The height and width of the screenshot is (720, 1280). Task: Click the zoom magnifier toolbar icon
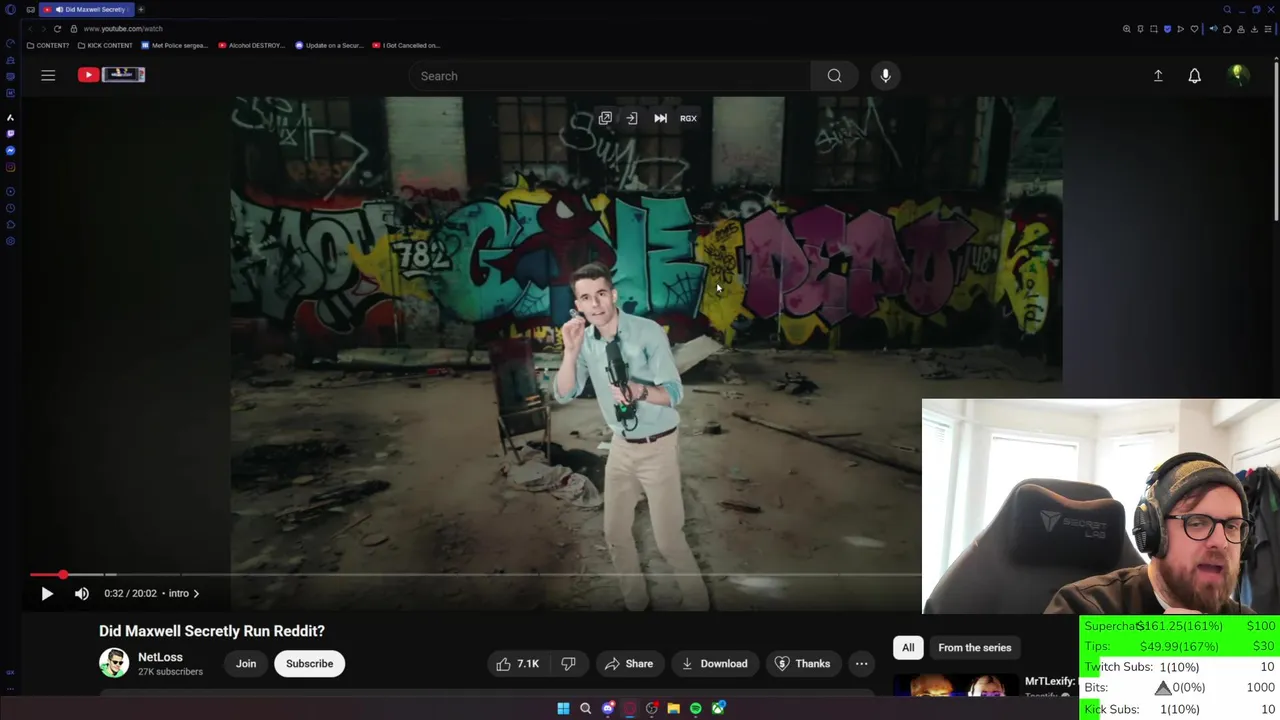[1127, 29]
